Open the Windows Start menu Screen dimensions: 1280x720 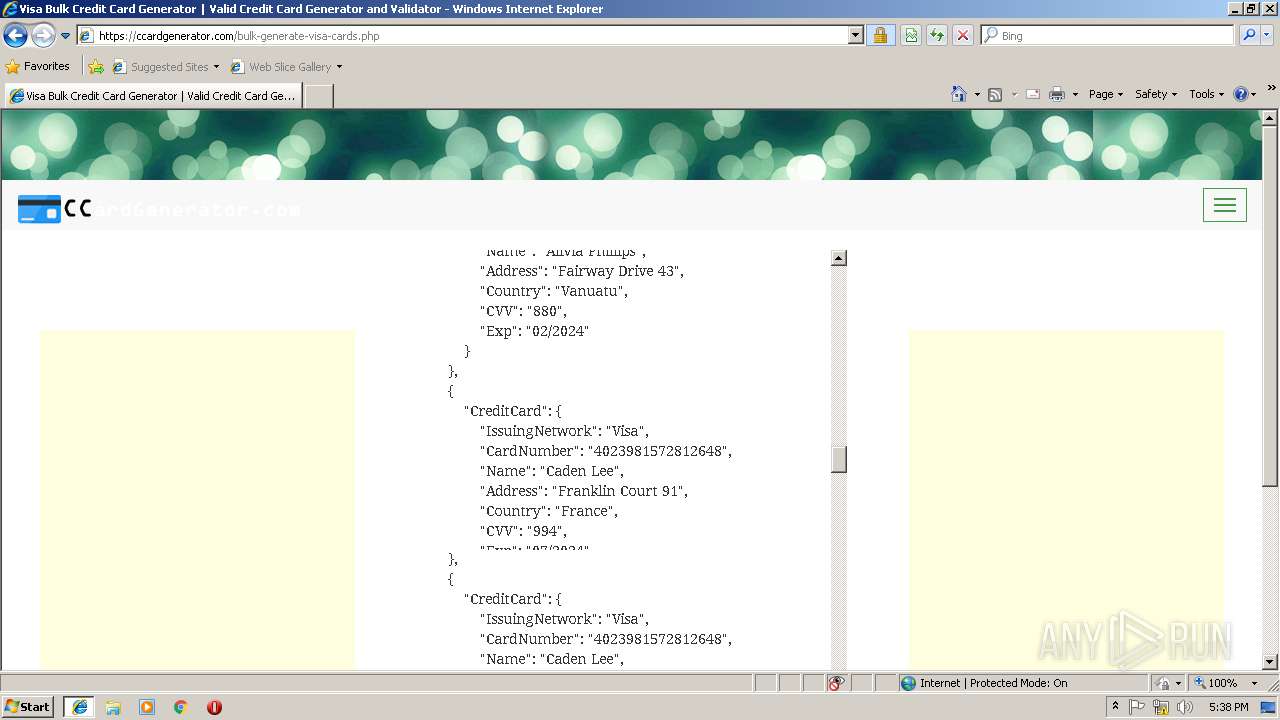(x=28, y=707)
